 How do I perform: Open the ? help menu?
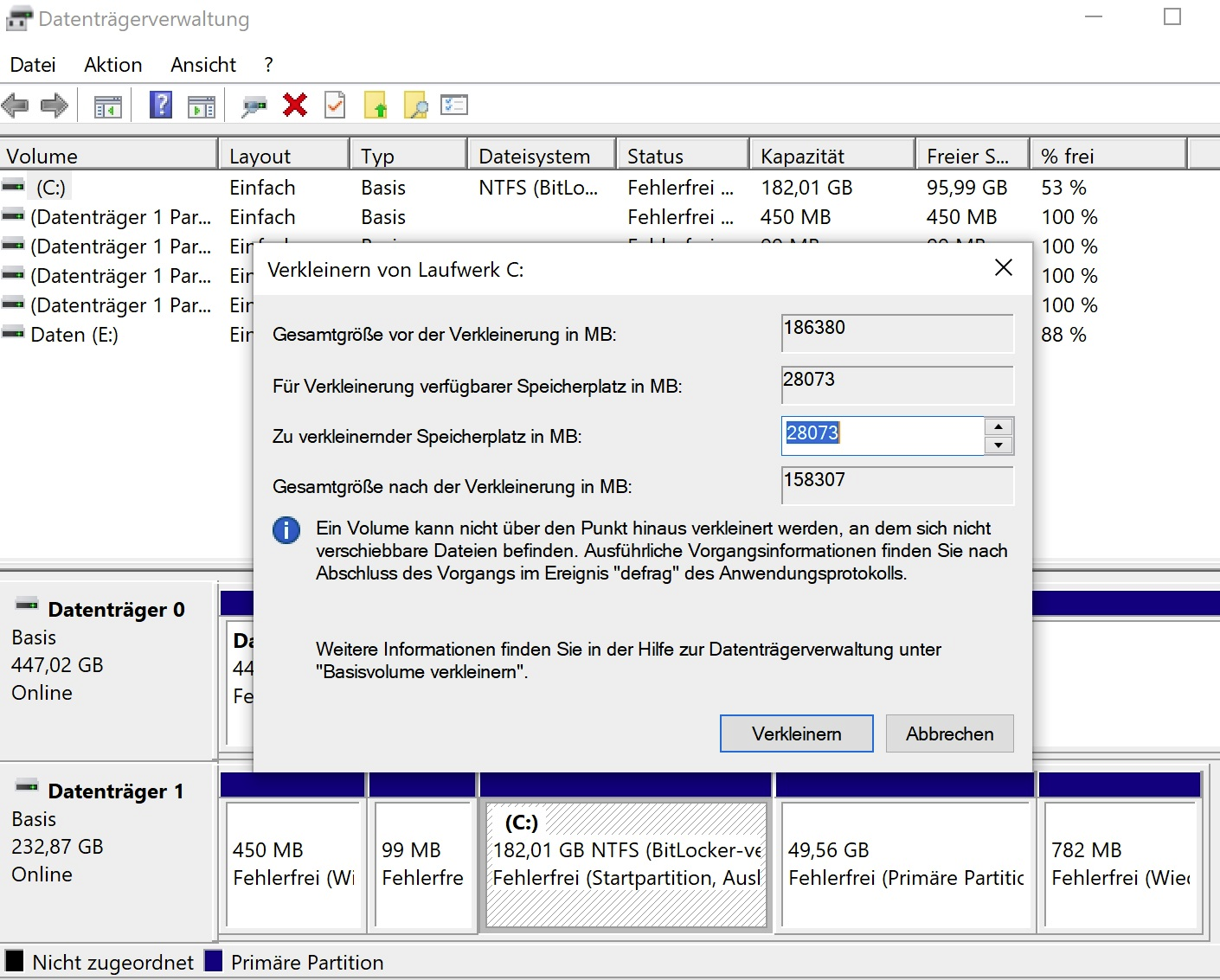coord(269,65)
